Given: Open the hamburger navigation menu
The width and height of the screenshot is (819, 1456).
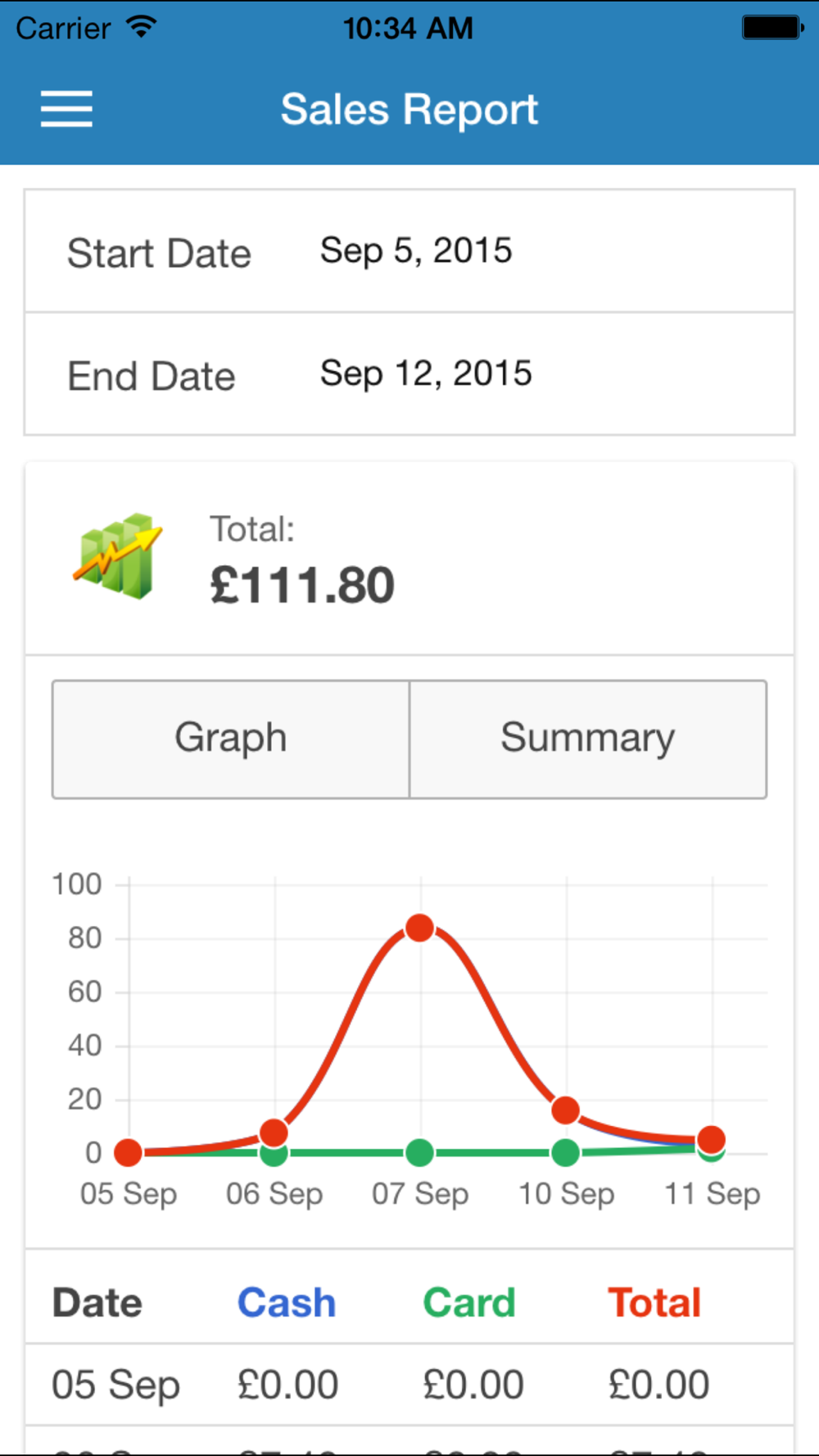Looking at the screenshot, I should (66, 109).
